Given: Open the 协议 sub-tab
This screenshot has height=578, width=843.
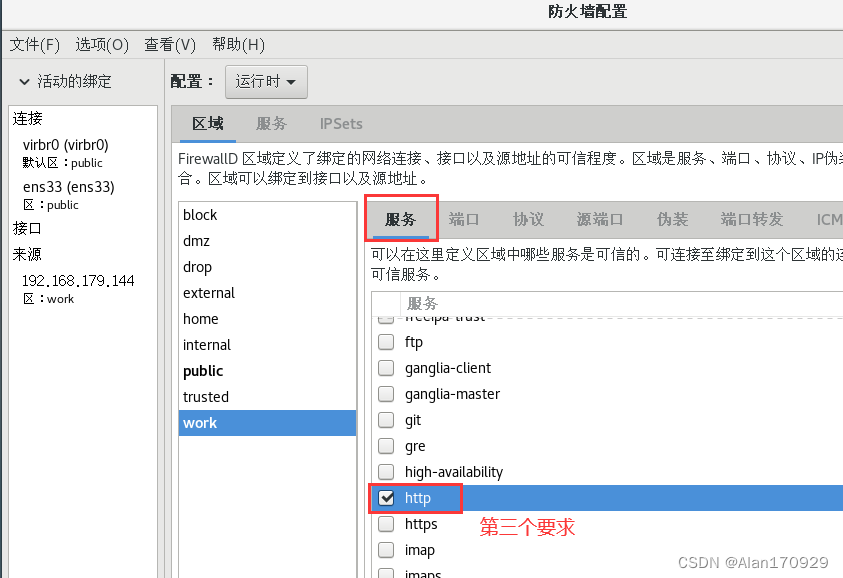Looking at the screenshot, I should point(528,219).
